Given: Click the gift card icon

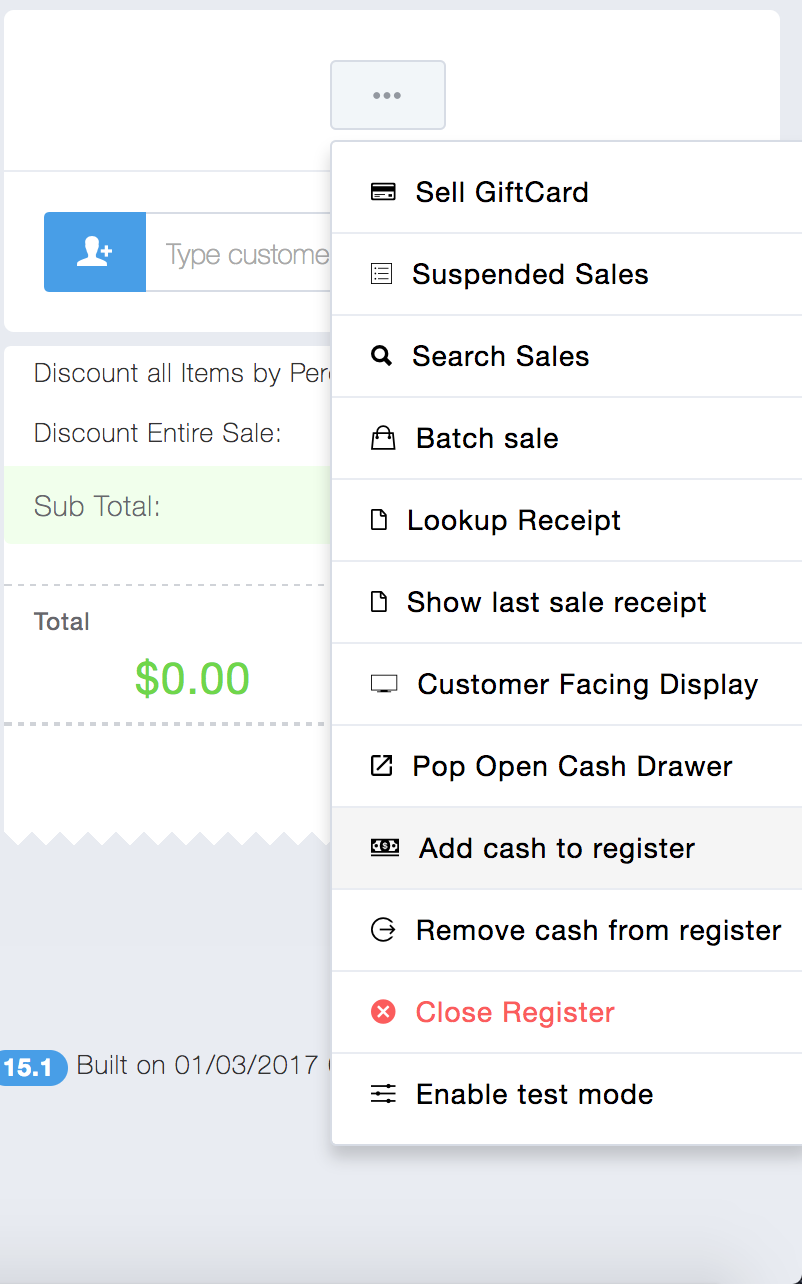Looking at the screenshot, I should pos(383,192).
